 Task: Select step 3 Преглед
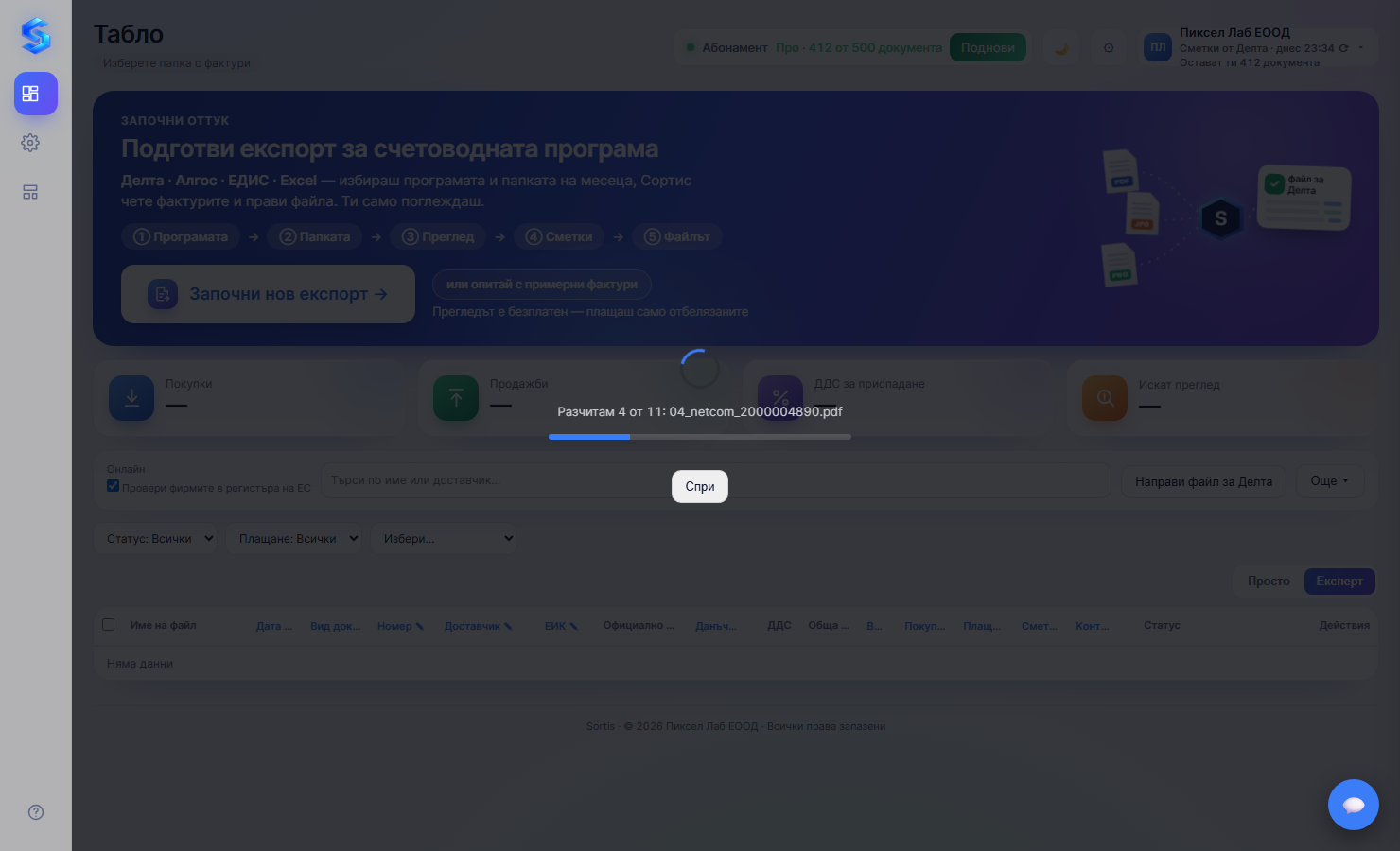tap(438, 236)
